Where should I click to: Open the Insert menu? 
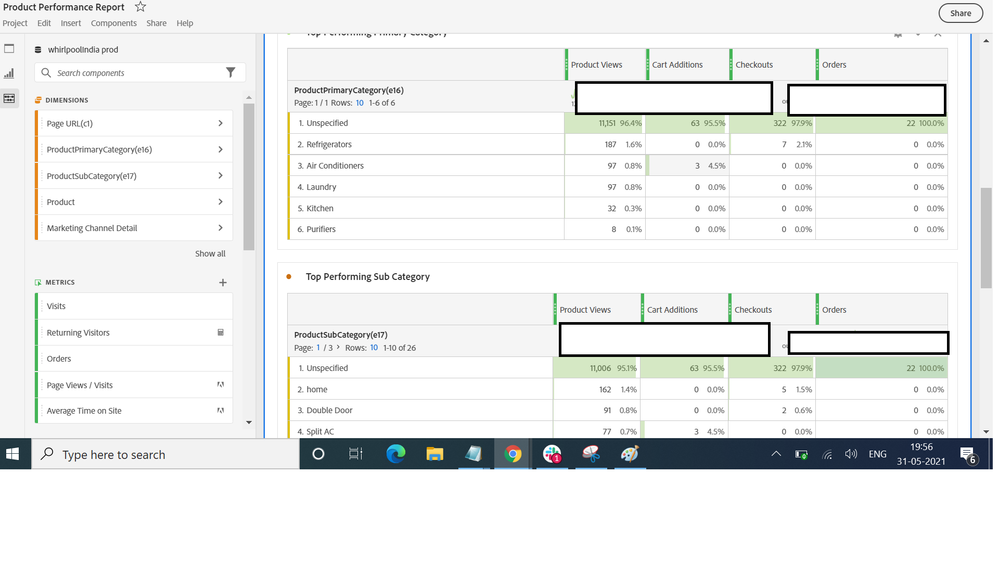point(71,23)
